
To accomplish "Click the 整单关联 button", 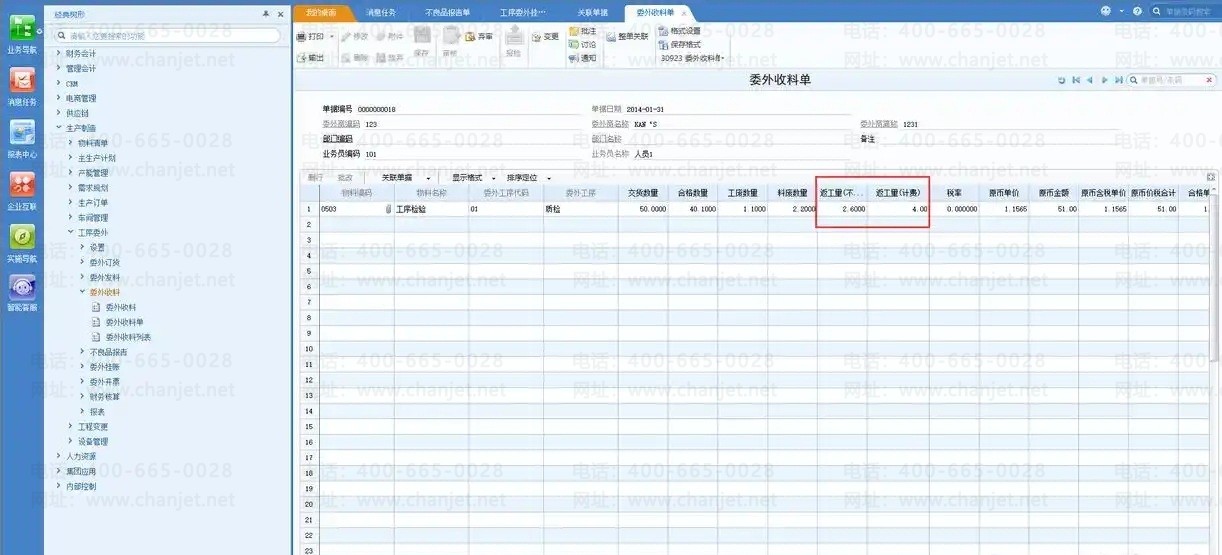I will click(626, 37).
